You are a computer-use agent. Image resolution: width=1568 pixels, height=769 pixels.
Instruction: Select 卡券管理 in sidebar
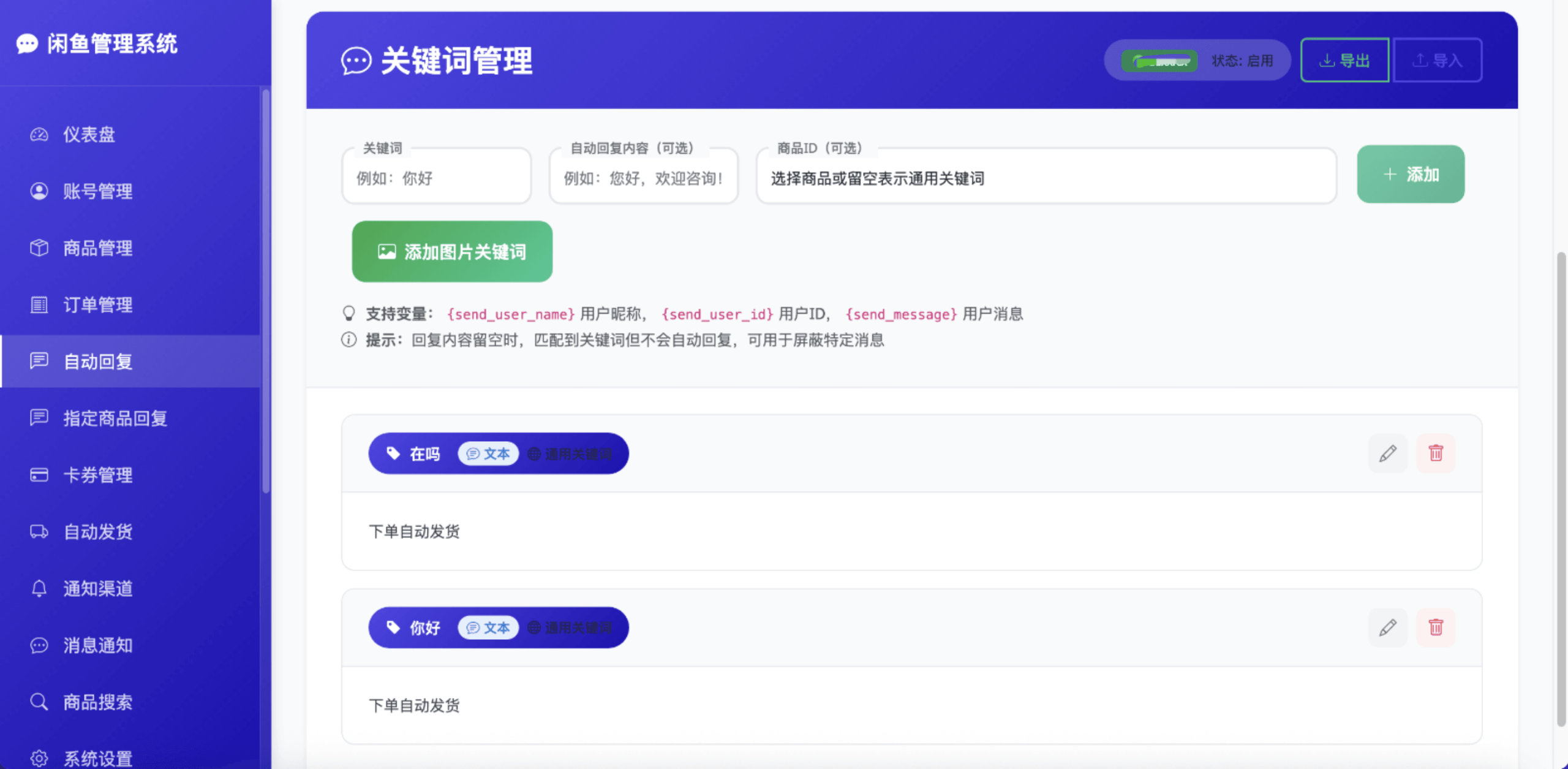point(98,475)
